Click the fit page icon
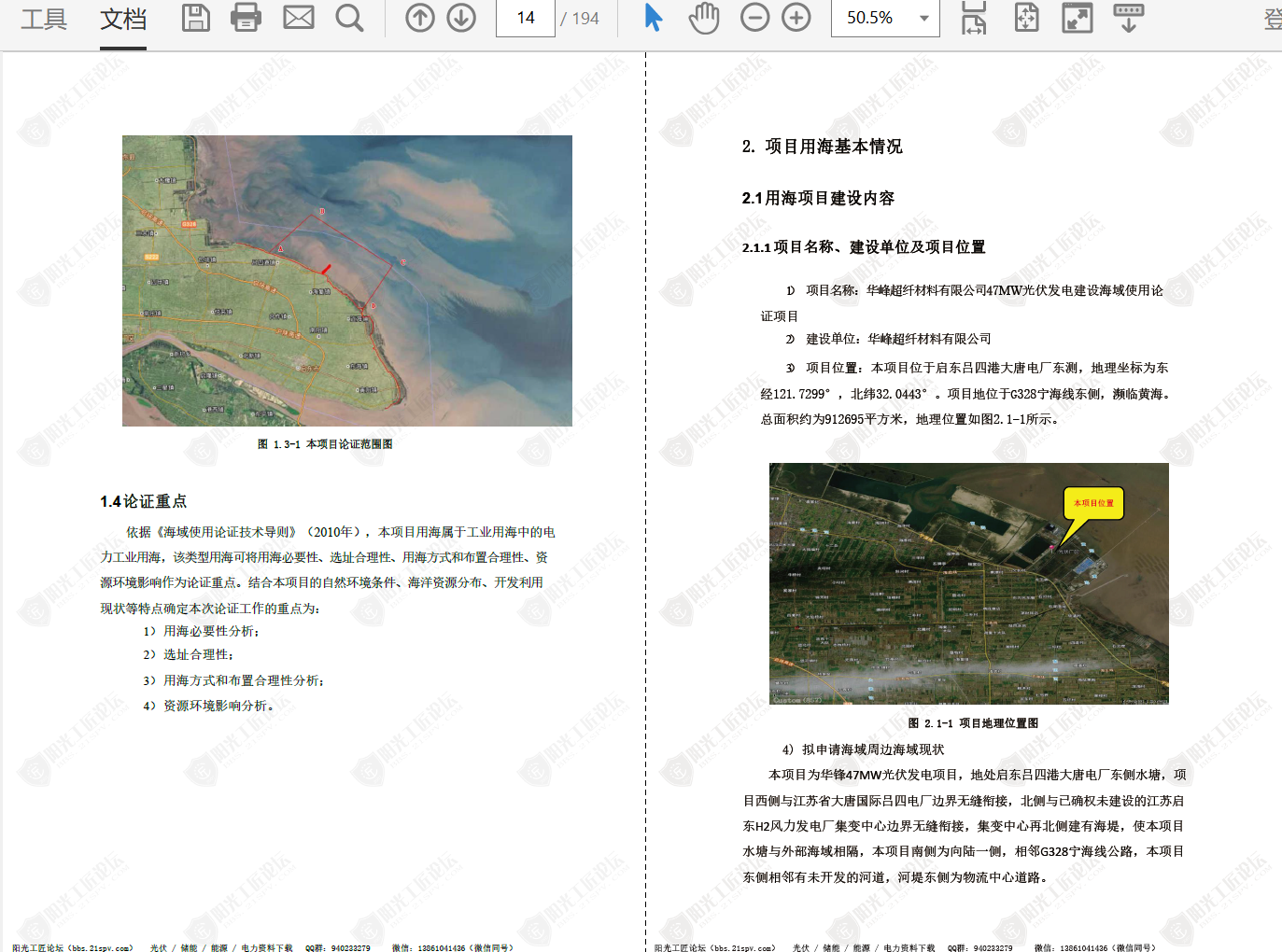1282x952 pixels. pyautogui.click(x=1026, y=18)
